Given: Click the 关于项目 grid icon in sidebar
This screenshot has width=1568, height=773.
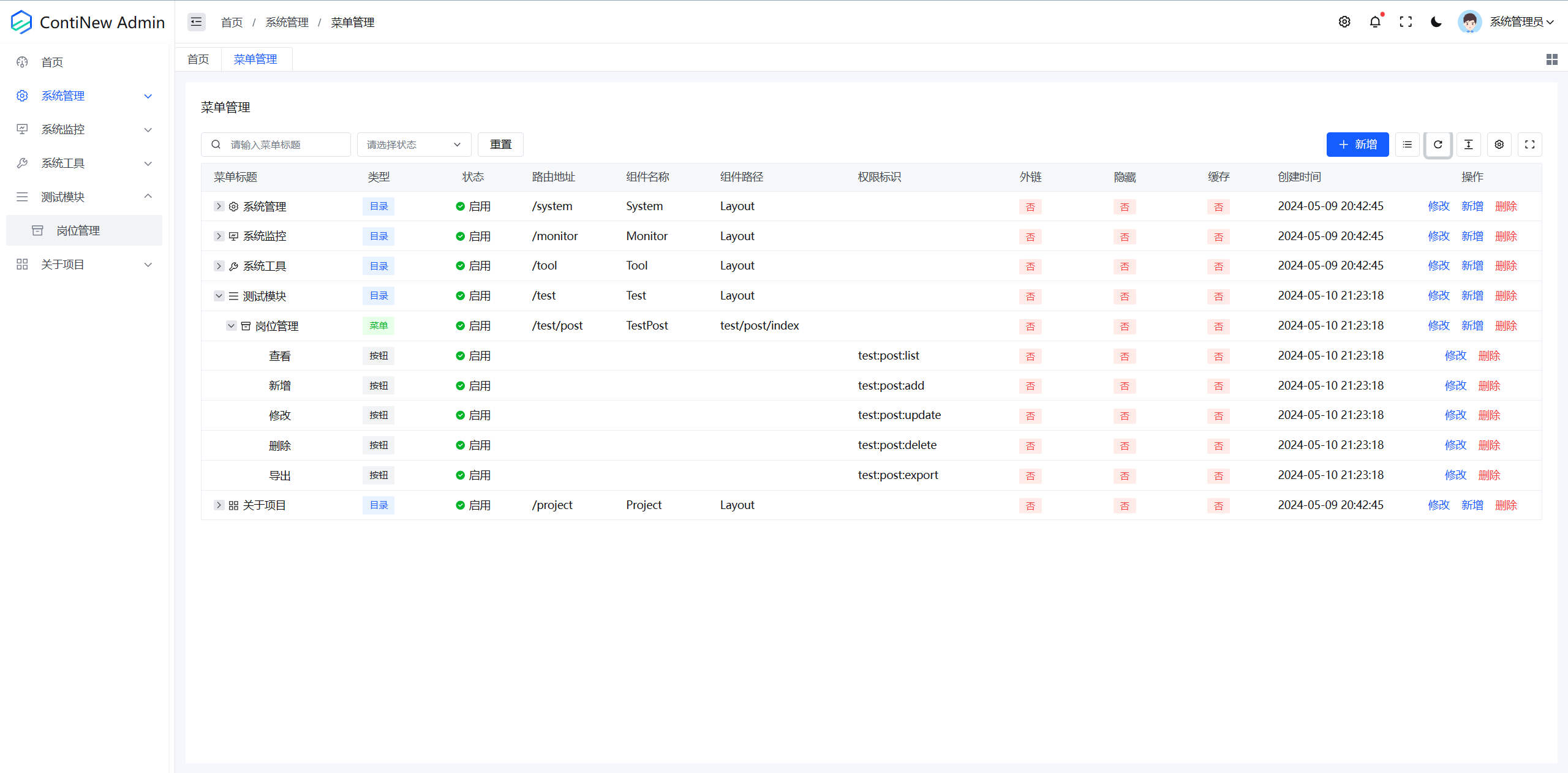Looking at the screenshot, I should click(22, 264).
